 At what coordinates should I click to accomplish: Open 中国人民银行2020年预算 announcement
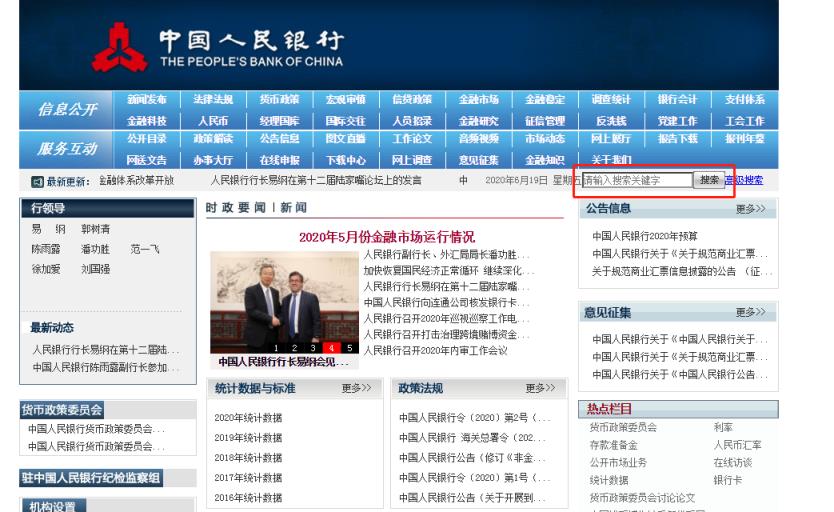click(645, 236)
